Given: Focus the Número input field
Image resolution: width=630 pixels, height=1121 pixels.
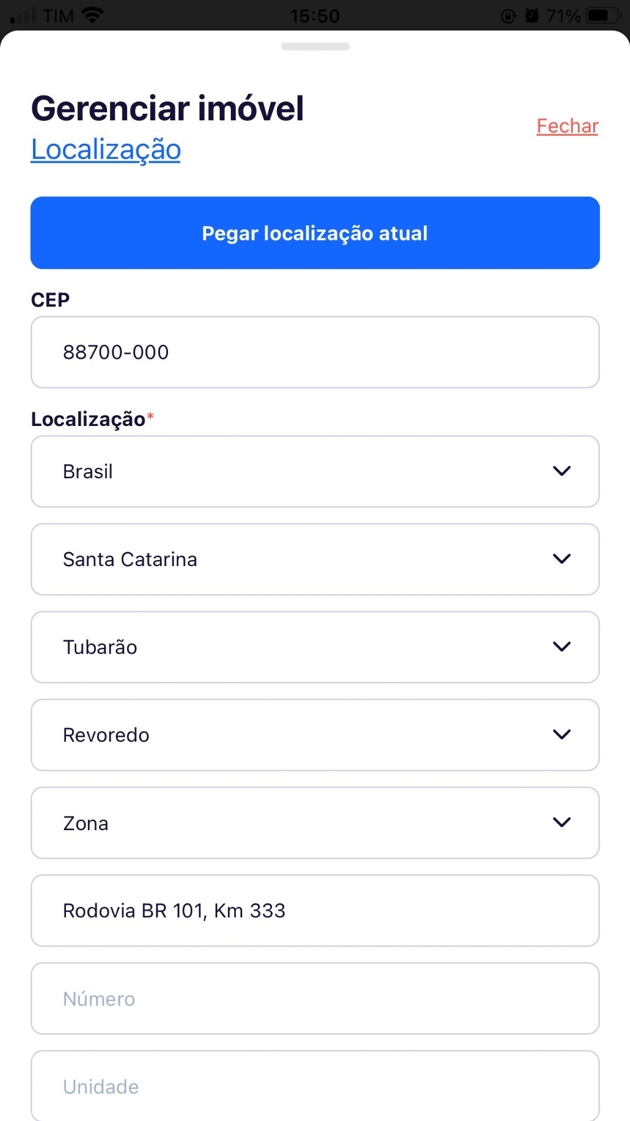Looking at the screenshot, I should click(x=315, y=999).
